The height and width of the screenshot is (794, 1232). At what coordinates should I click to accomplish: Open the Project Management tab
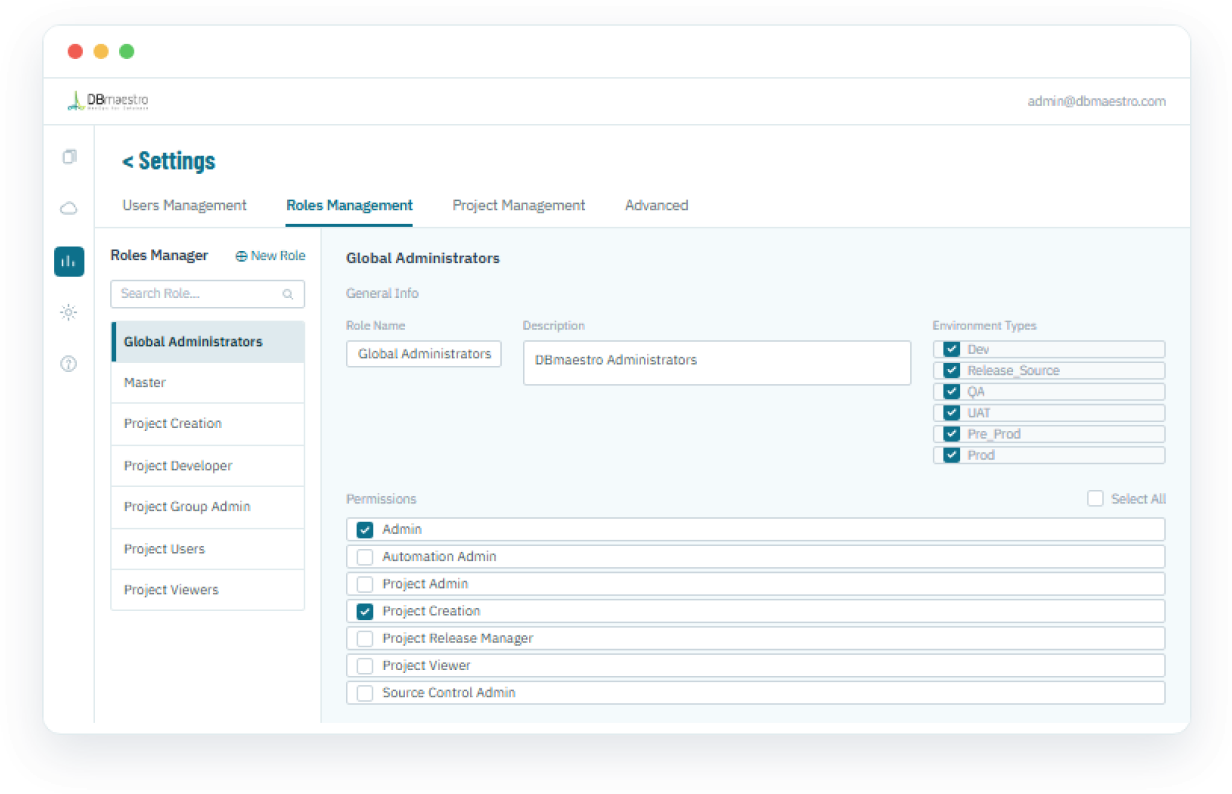coord(519,205)
